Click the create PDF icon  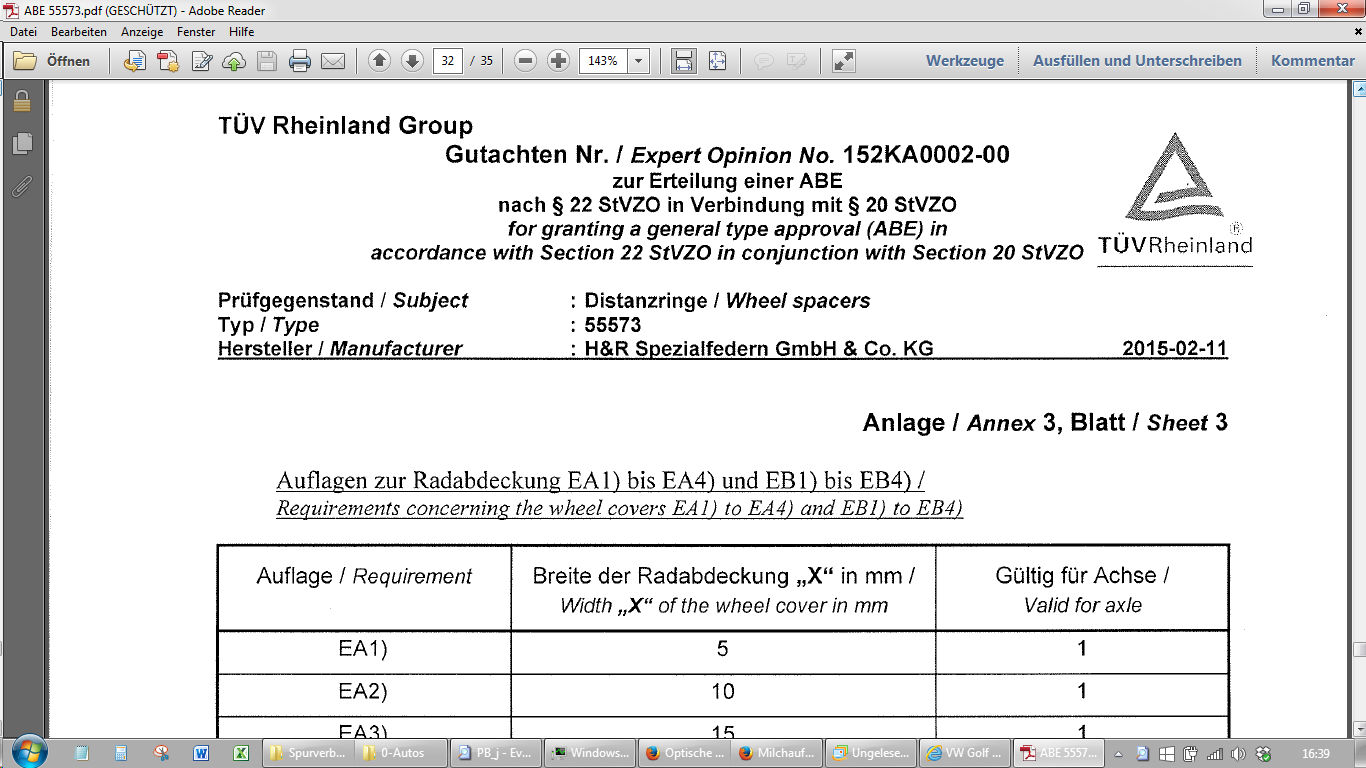click(168, 61)
